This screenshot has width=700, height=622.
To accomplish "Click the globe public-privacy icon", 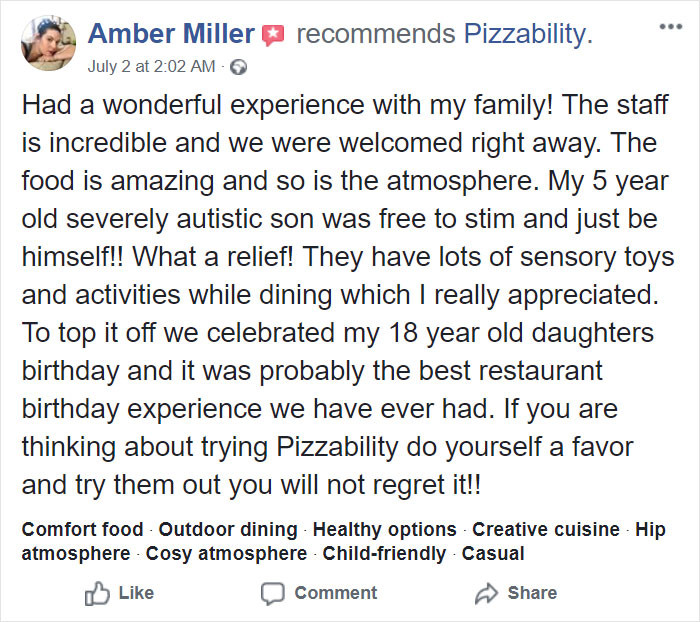I will click(238, 67).
